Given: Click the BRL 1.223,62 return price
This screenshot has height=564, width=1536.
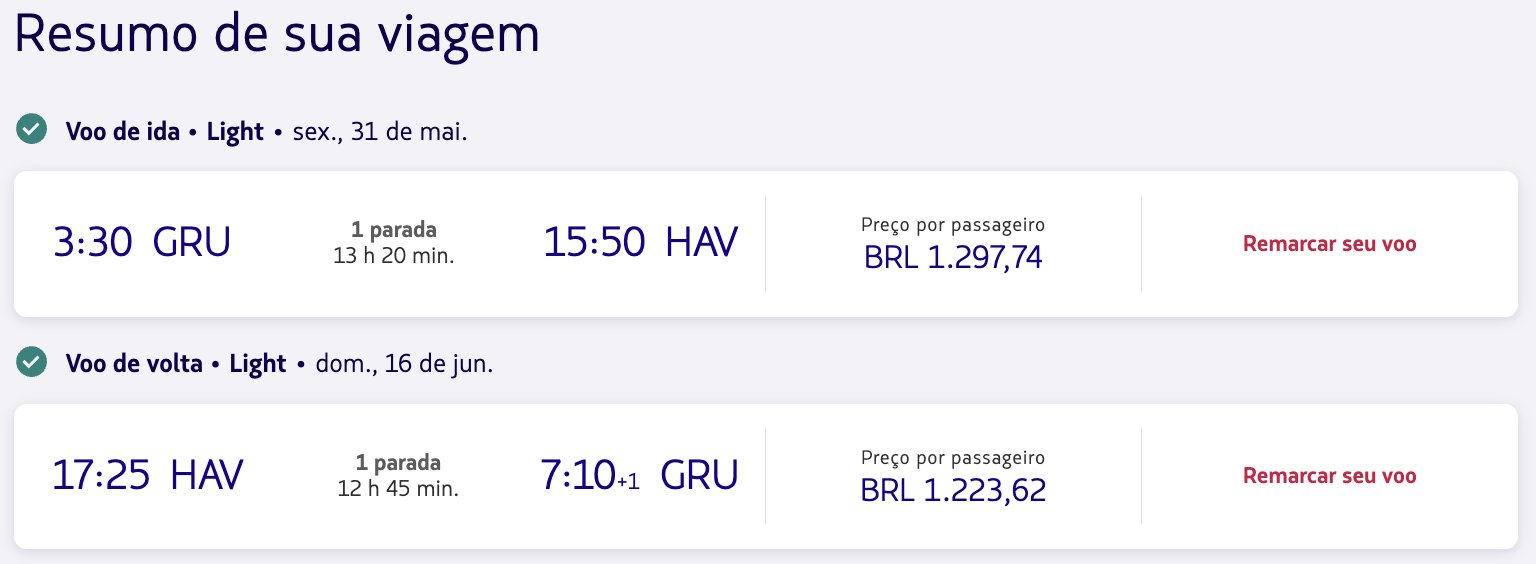Looking at the screenshot, I should click(953, 491).
